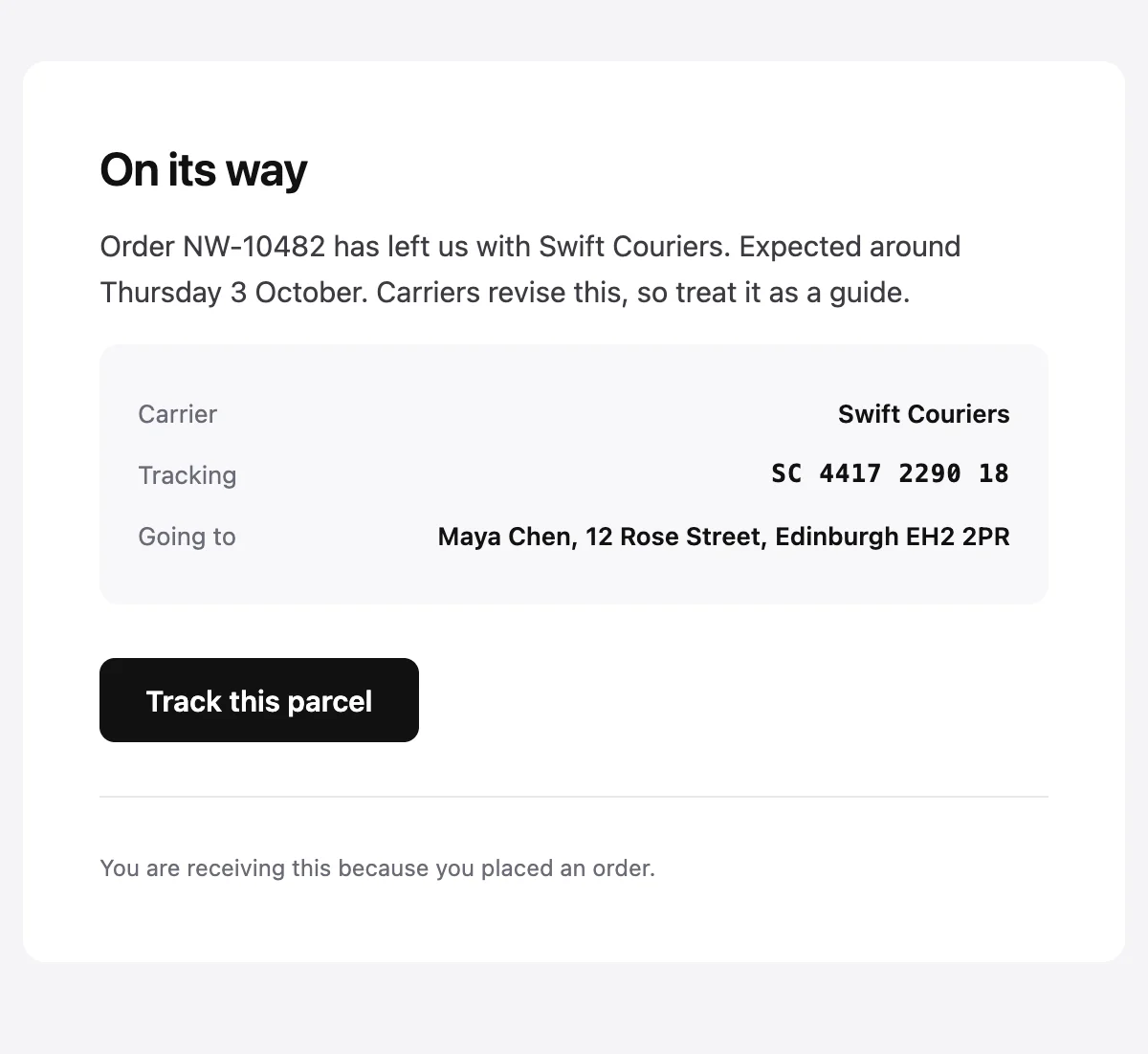
Task: Click the Going to row label
Action: 187,537
